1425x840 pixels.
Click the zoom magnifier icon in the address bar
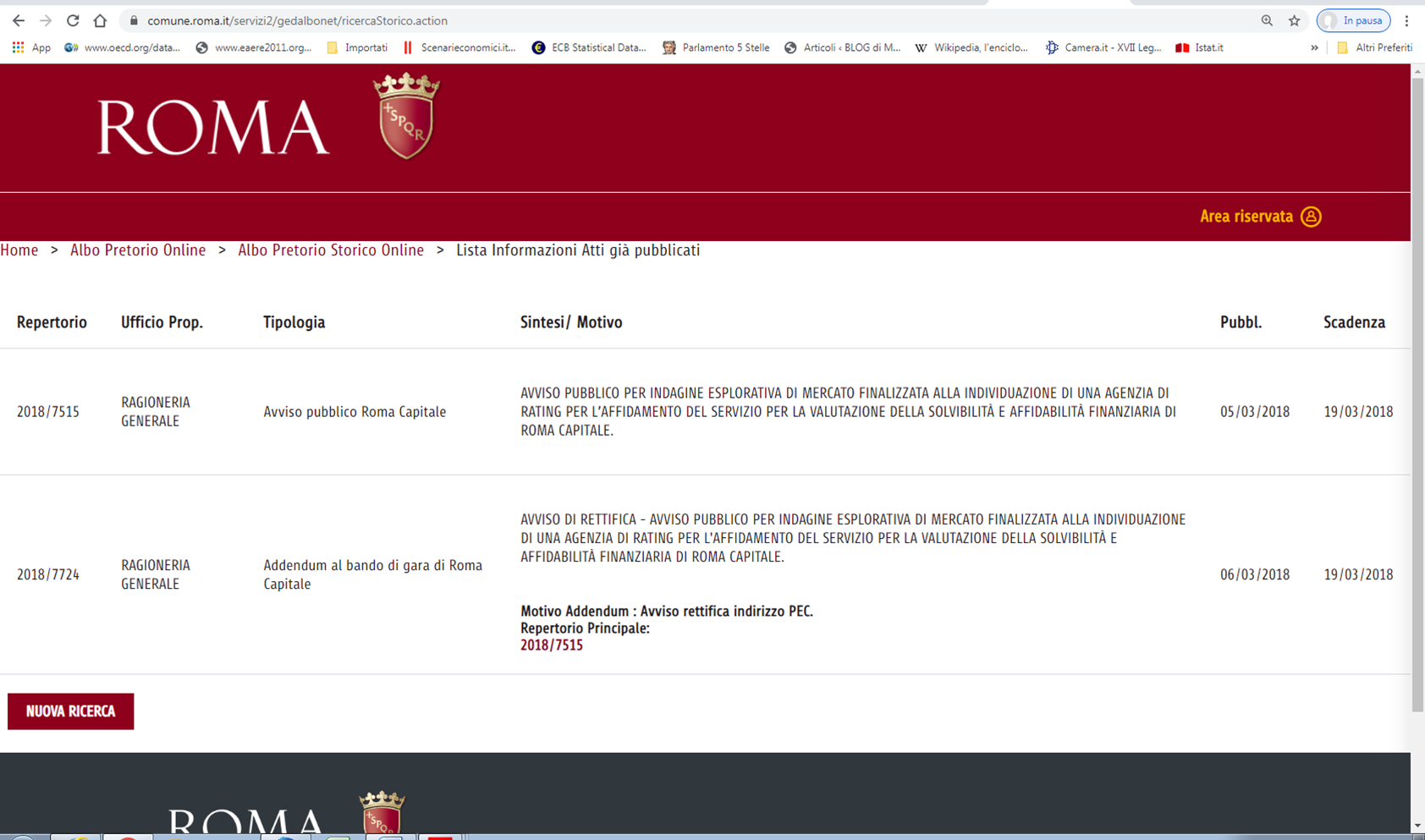(1267, 20)
